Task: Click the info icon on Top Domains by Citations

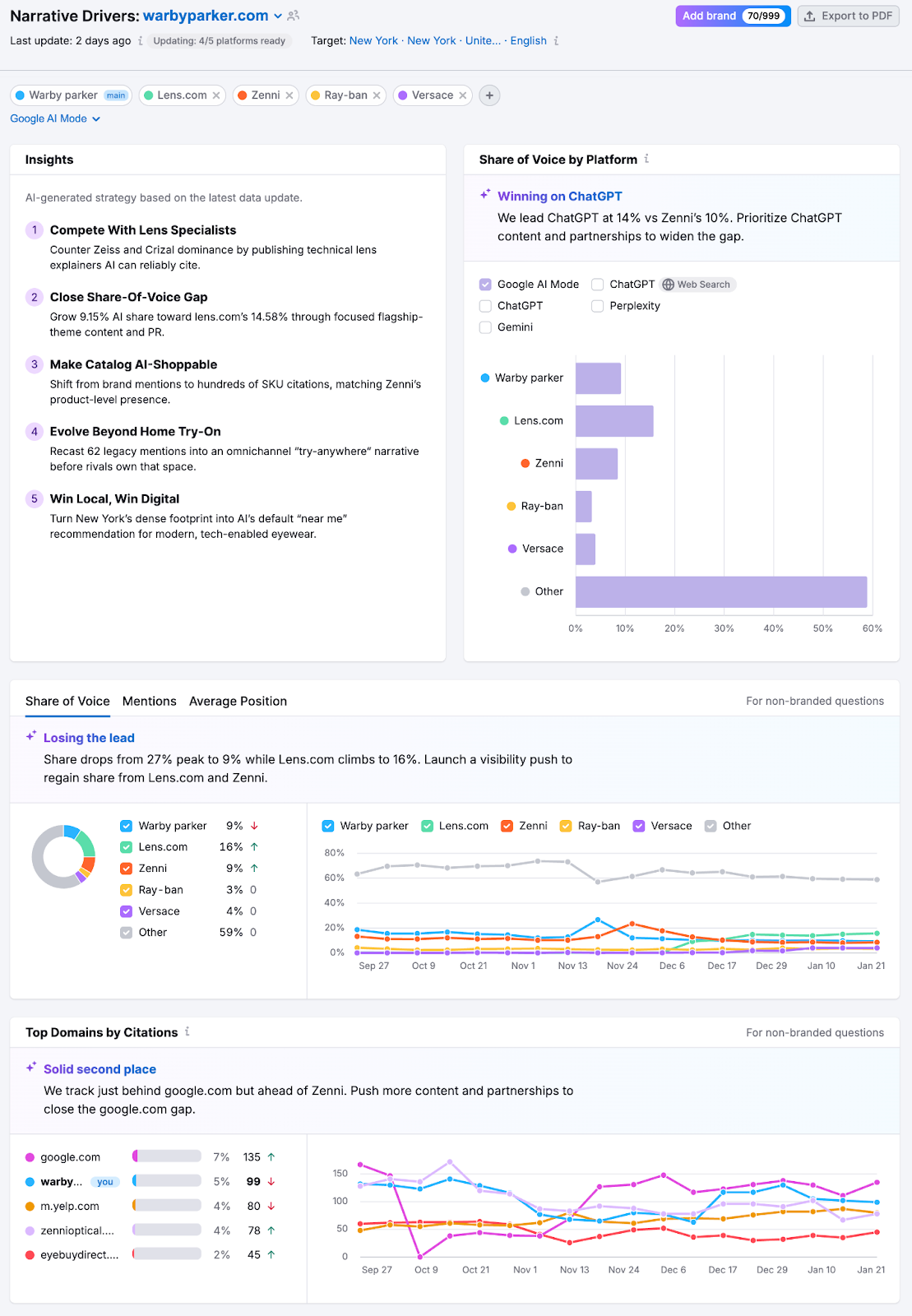Action: click(187, 1032)
